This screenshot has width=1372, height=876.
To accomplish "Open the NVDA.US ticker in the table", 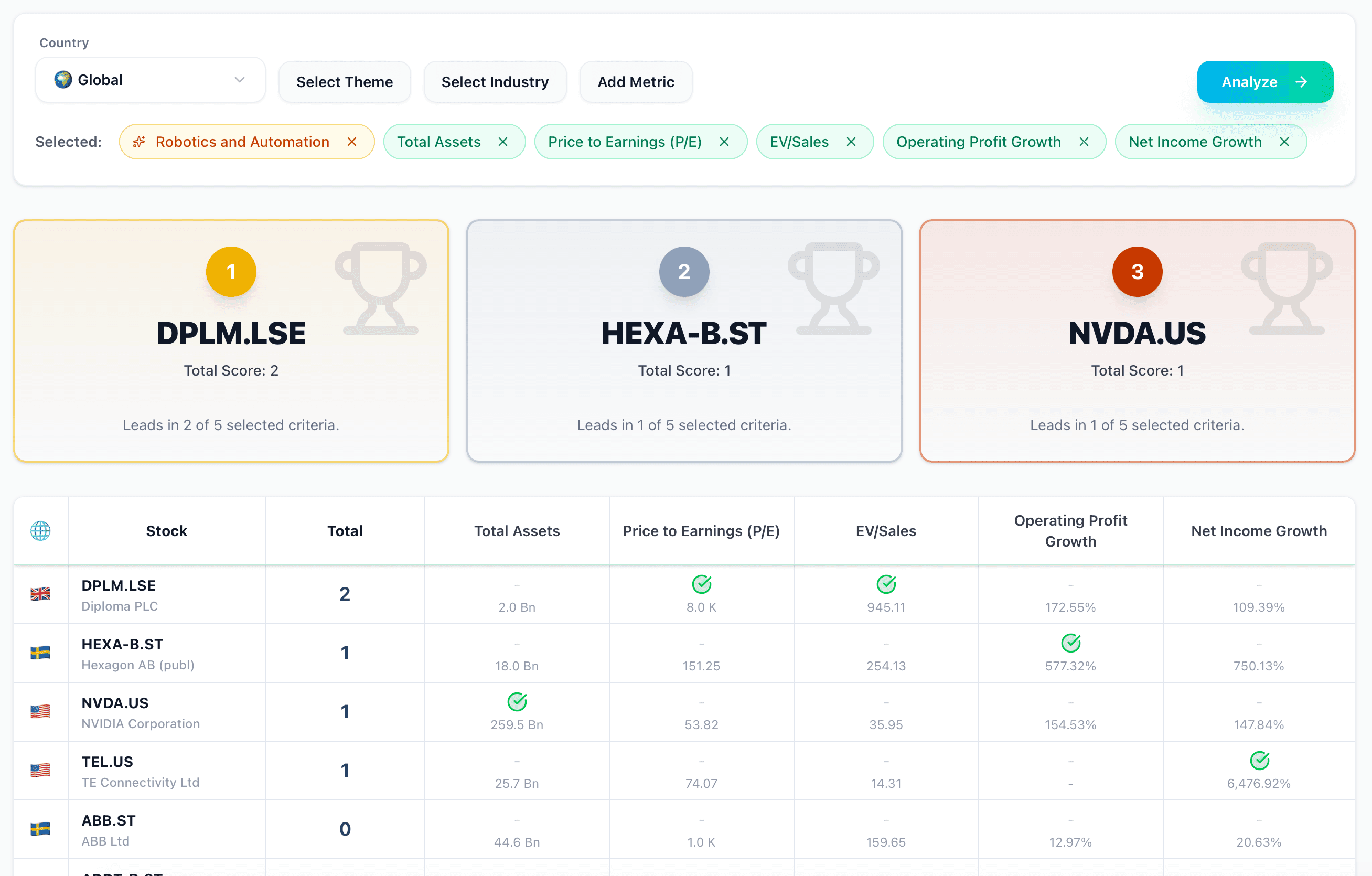I will click(x=115, y=703).
